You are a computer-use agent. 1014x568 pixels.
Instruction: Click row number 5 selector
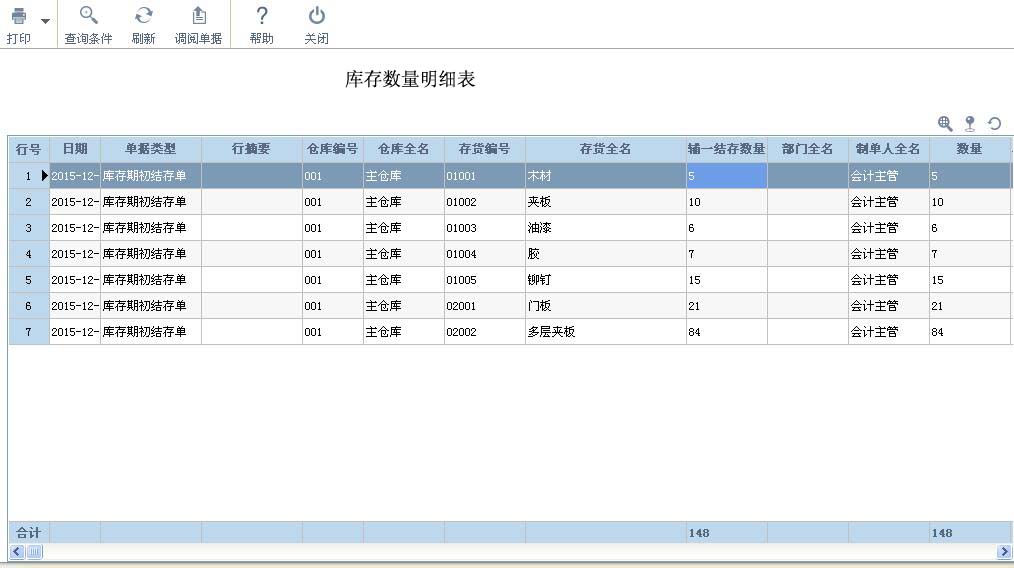pyautogui.click(x=28, y=280)
